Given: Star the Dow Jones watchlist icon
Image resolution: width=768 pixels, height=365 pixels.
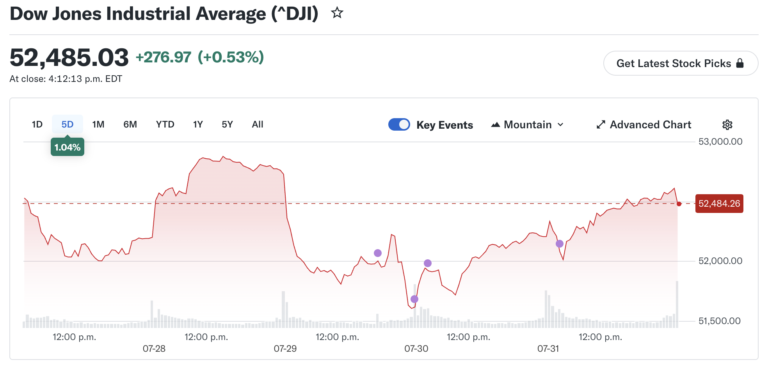Looking at the screenshot, I should click(336, 13).
